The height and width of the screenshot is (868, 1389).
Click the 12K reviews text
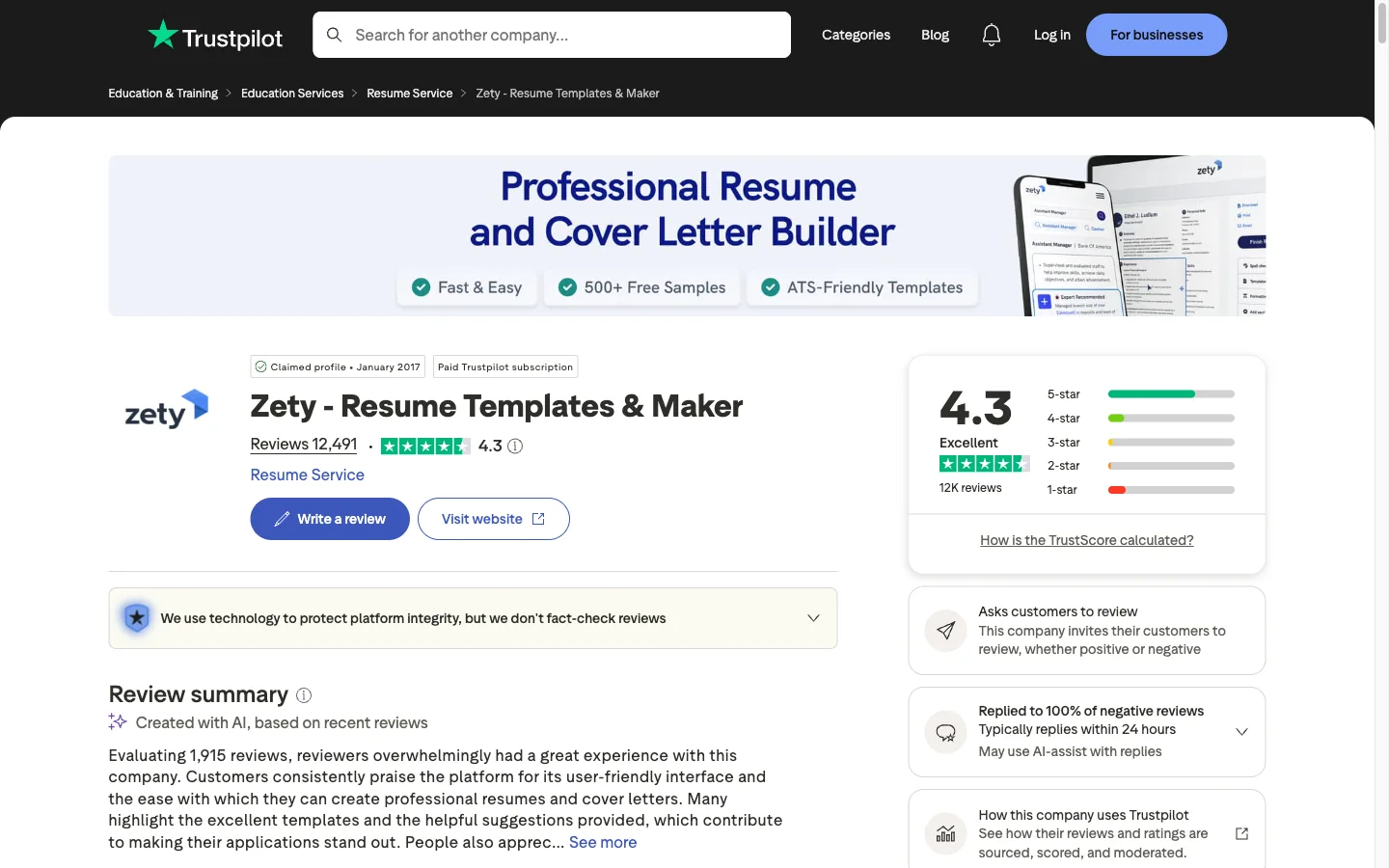tap(970, 488)
